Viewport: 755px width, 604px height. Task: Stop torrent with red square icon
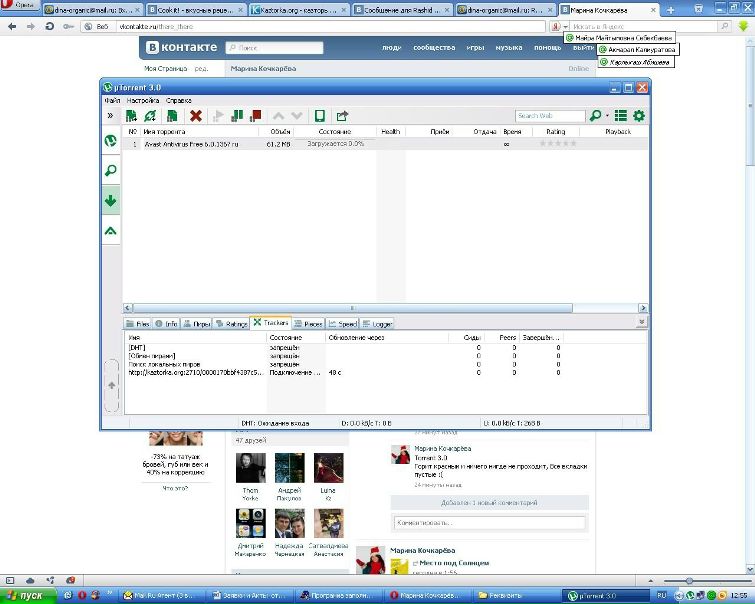click(x=256, y=116)
